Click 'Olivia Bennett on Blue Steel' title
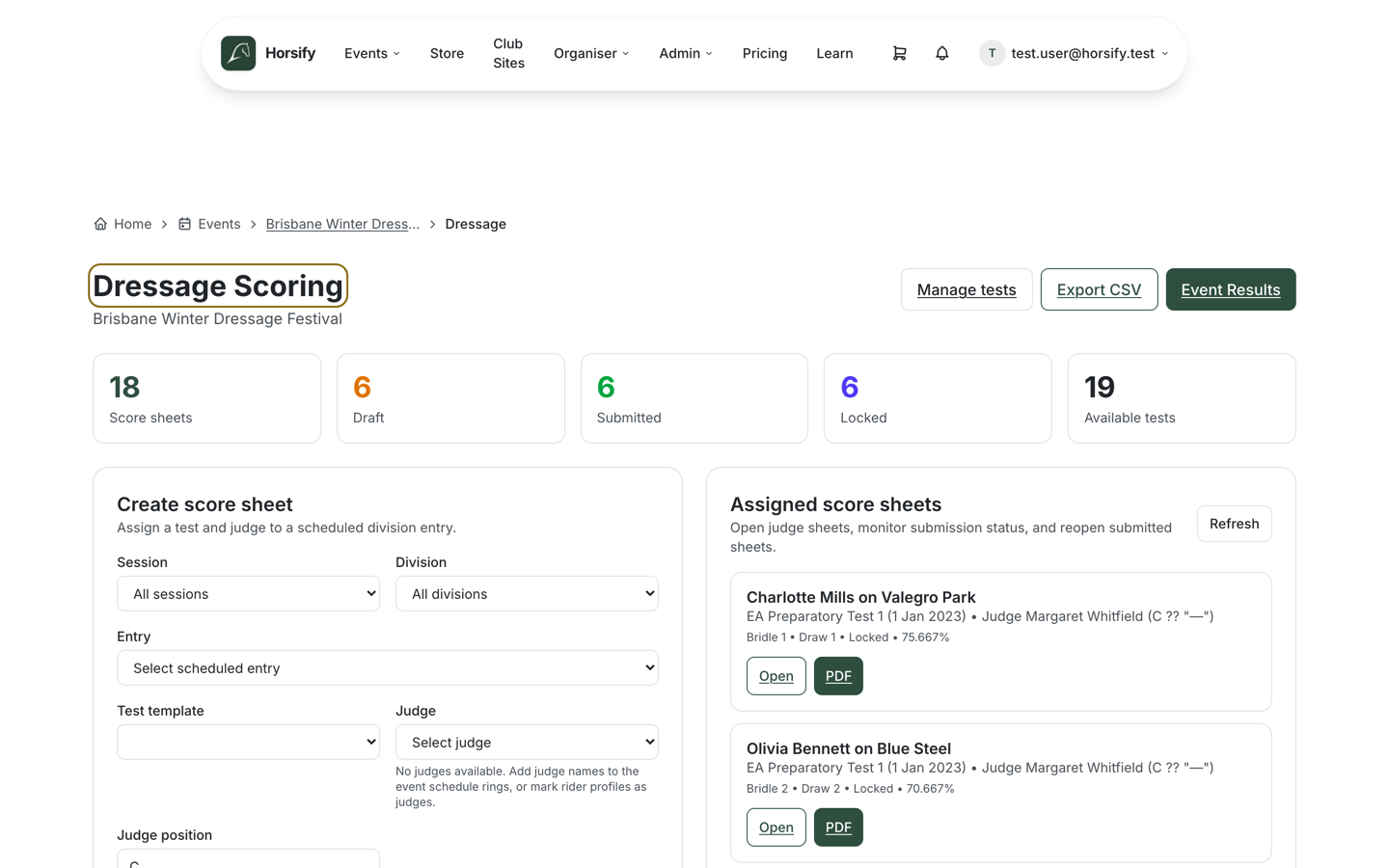This screenshot has width=1389, height=868. [849, 748]
